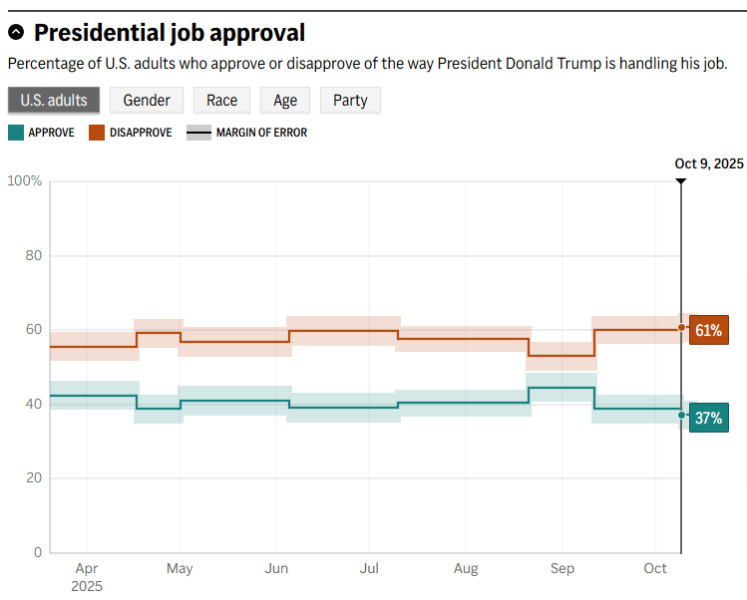Click the APPROVE legend label text
Image resolution: width=747 pixels, height=600 pixels.
51,132
